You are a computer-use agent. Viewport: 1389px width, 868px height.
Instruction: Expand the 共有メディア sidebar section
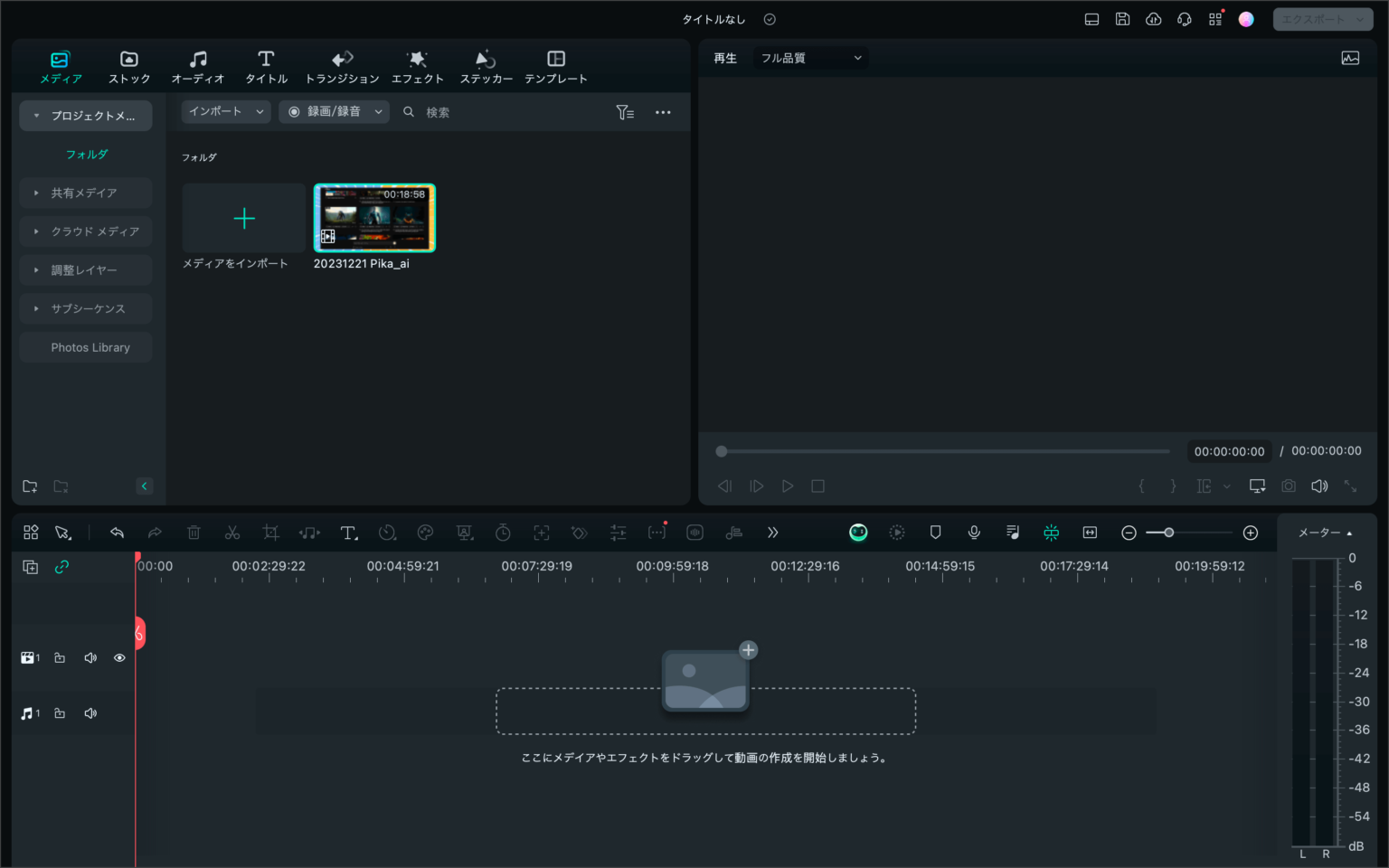(x=86, y=193)
